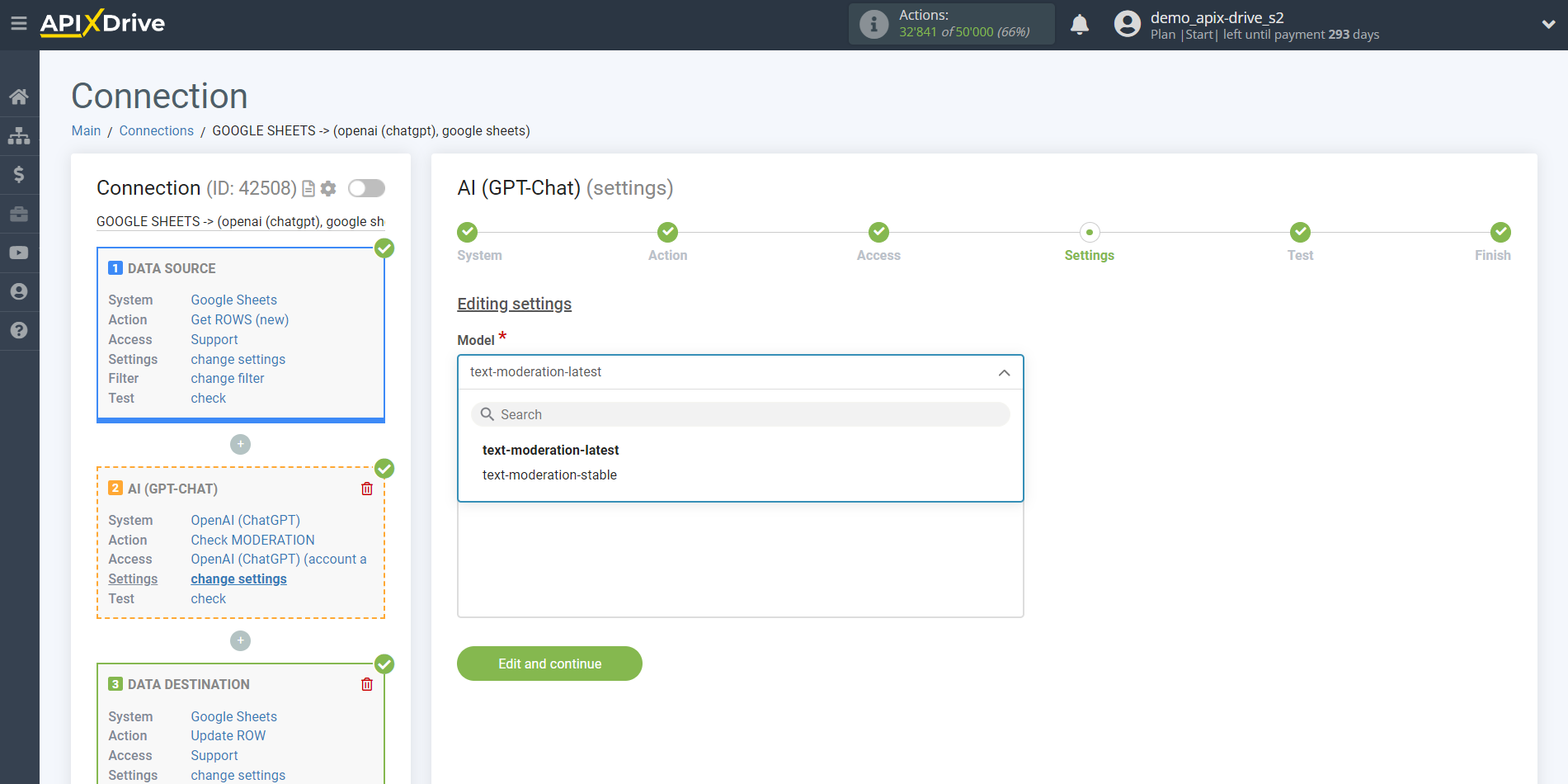The image size is (1568, 784).
Task: Open Google Sheets source system link
Action: [x=233, y=300]
